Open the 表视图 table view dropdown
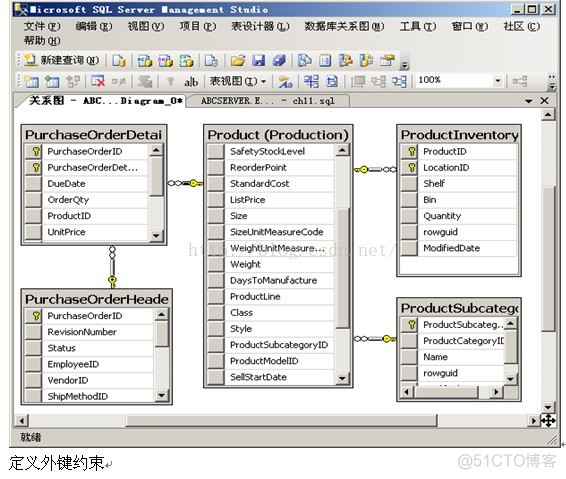The height and width of the screenshot is (479, 566). [x=238, y=81]
